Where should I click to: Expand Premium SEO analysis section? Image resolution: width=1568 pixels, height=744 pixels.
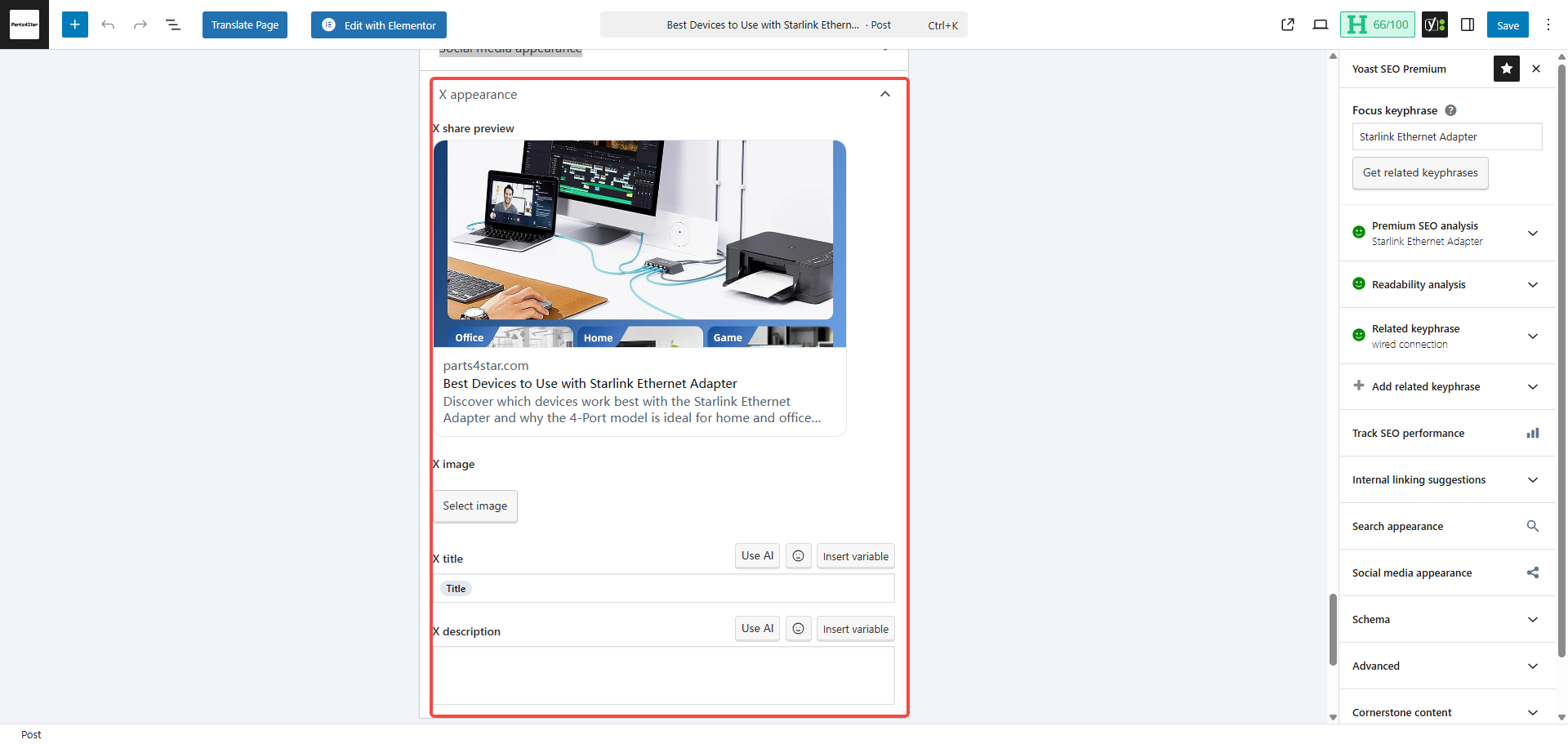[1532, 234]
